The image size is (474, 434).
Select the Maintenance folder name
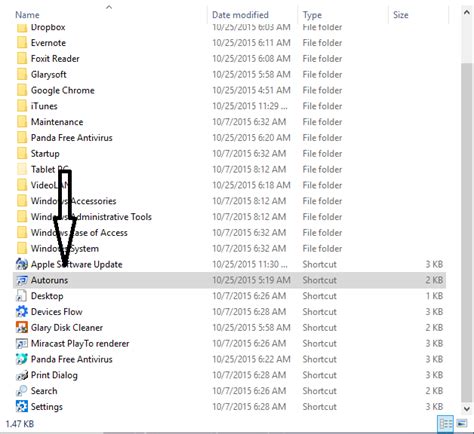point(57,122)
